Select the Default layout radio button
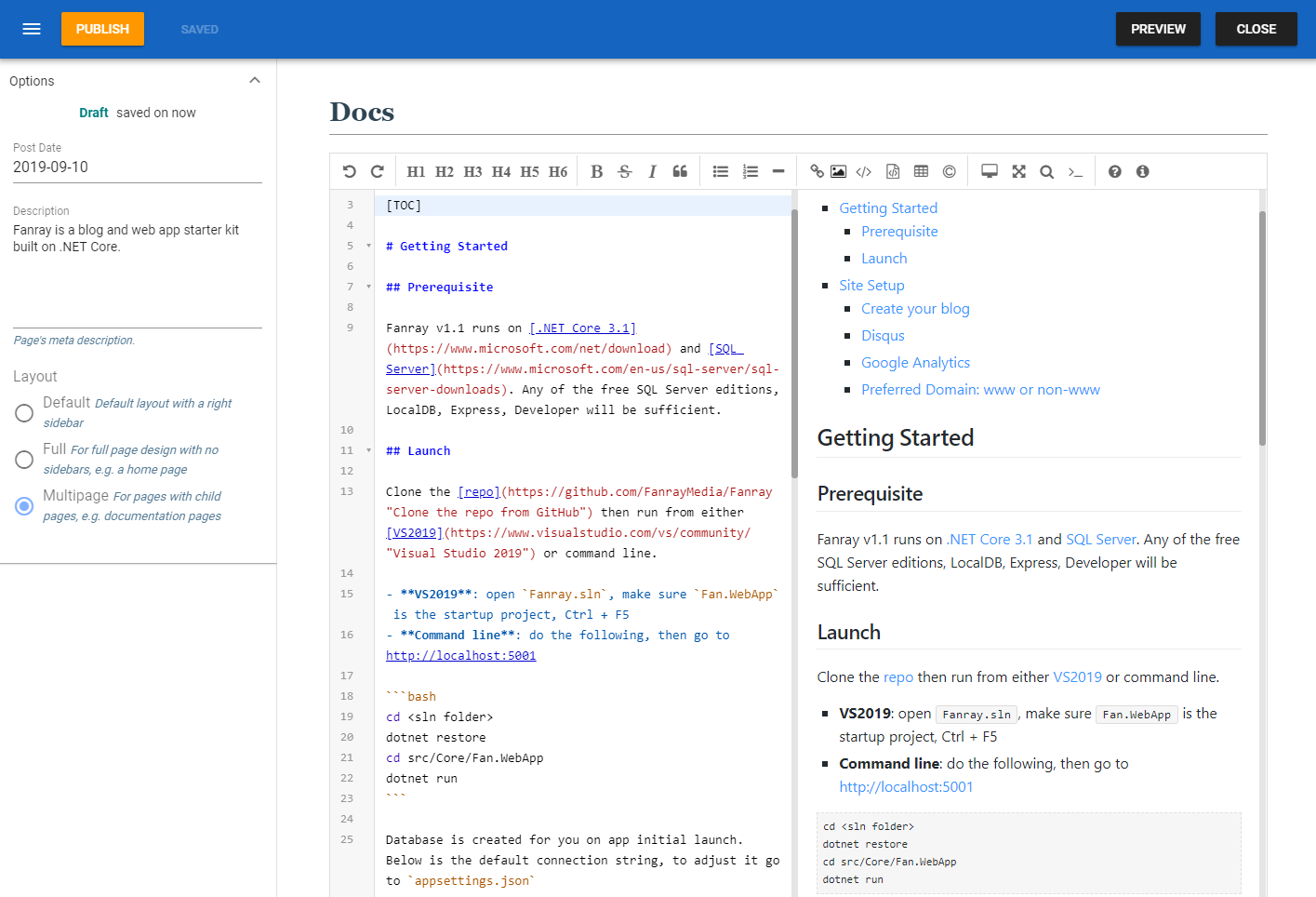This screenshot has height=897, width=1316. click(x=24, y=413)
